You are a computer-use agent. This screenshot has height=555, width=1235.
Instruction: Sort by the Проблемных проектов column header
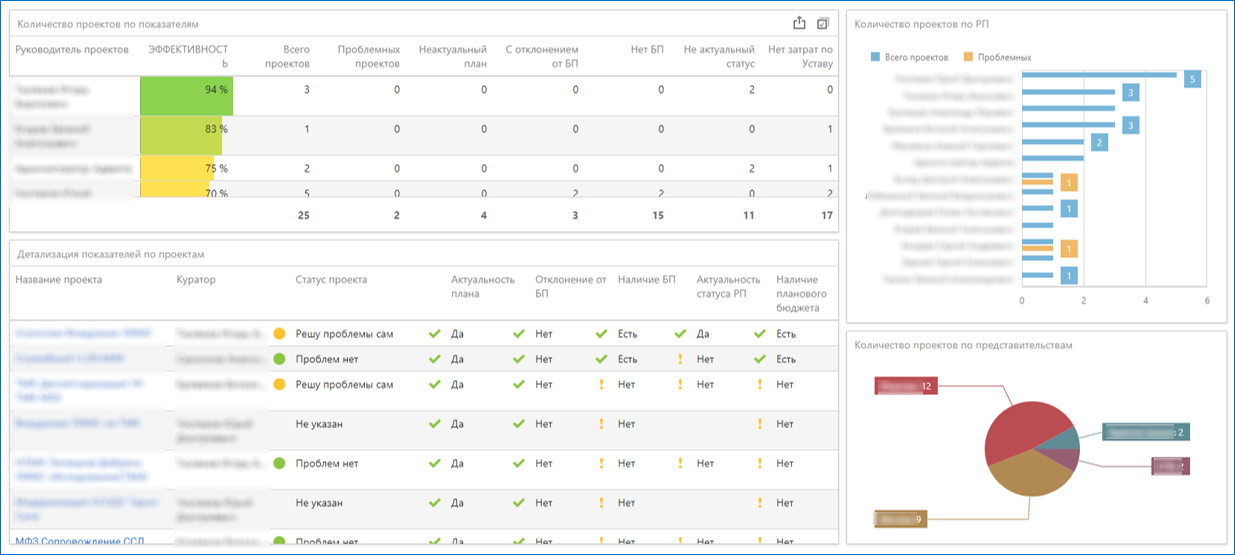click(368, 56)
